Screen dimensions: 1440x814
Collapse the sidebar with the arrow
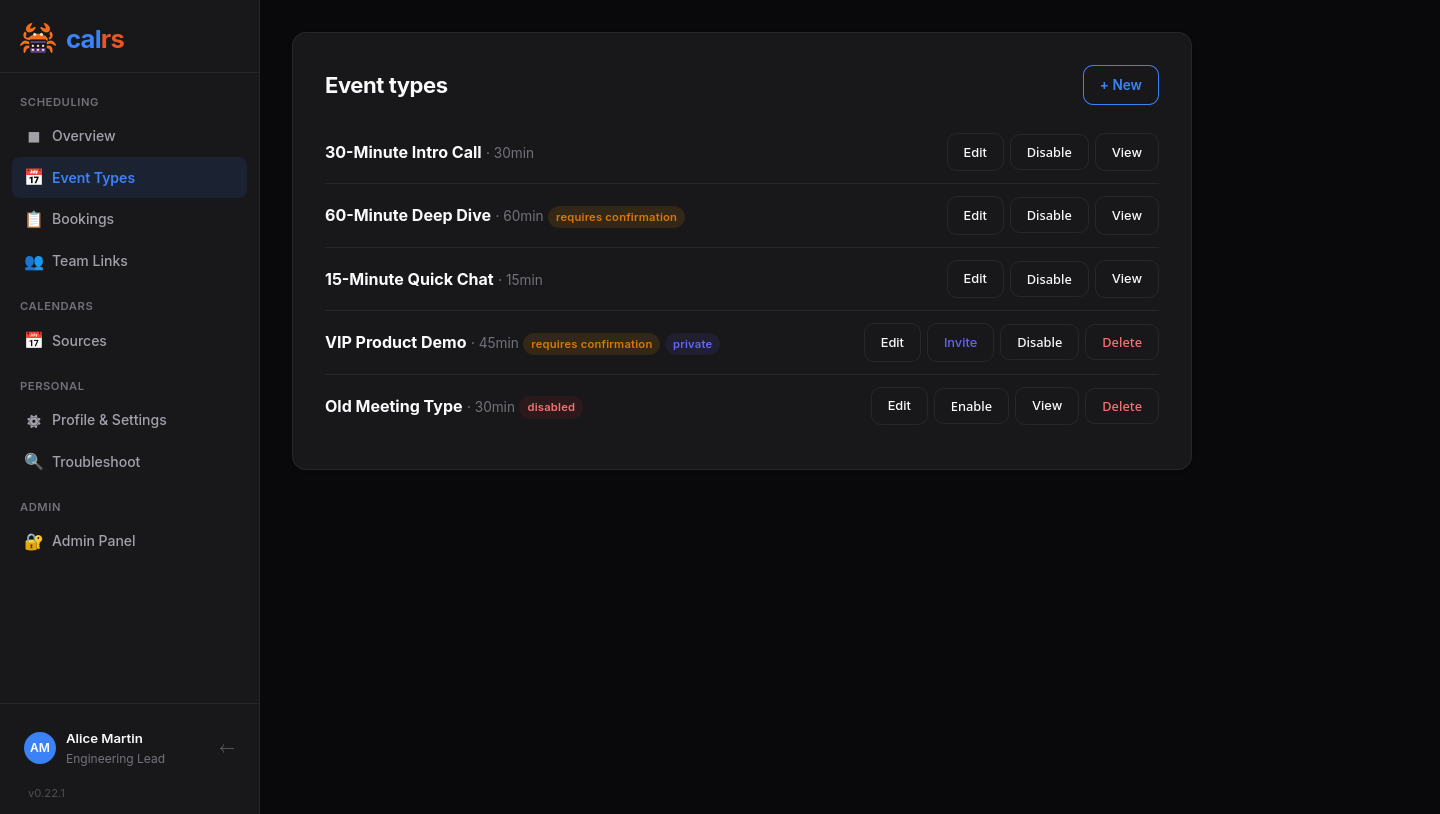227,748
